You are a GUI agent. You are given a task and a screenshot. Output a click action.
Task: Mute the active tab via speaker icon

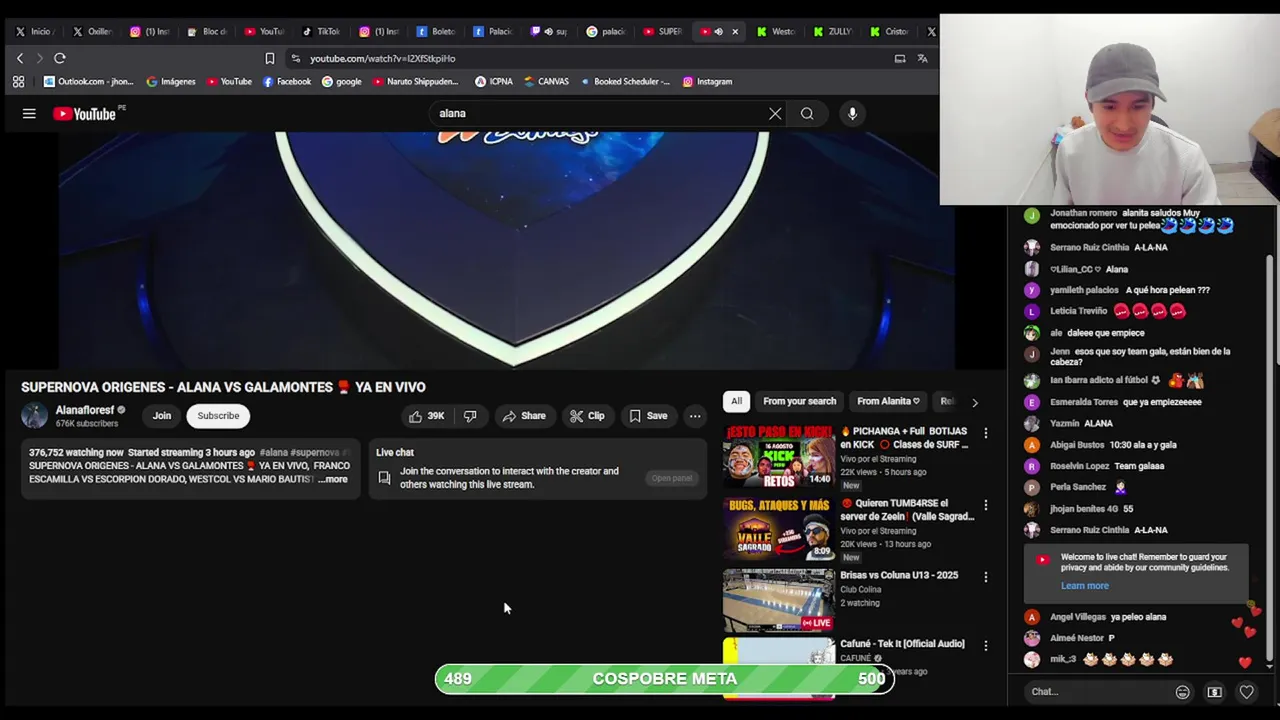click(x=718, y=32)
